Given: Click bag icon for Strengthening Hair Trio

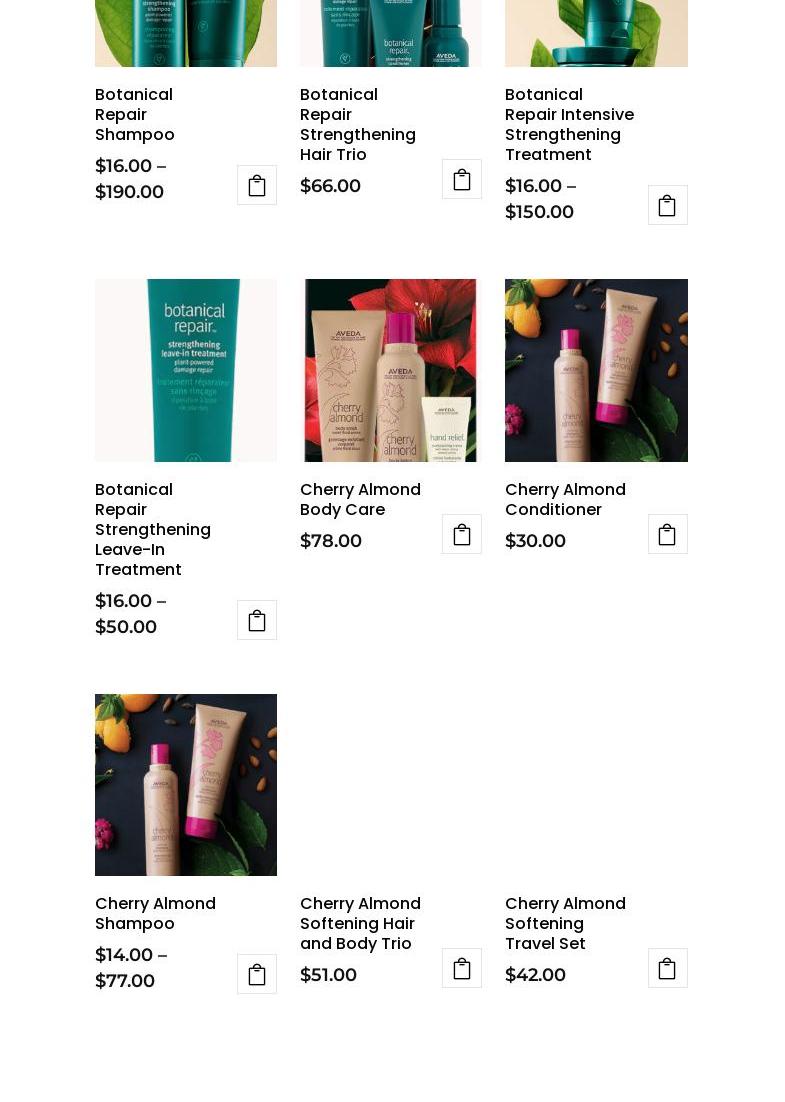Looking at the screenshot, I should pos(462,179).
